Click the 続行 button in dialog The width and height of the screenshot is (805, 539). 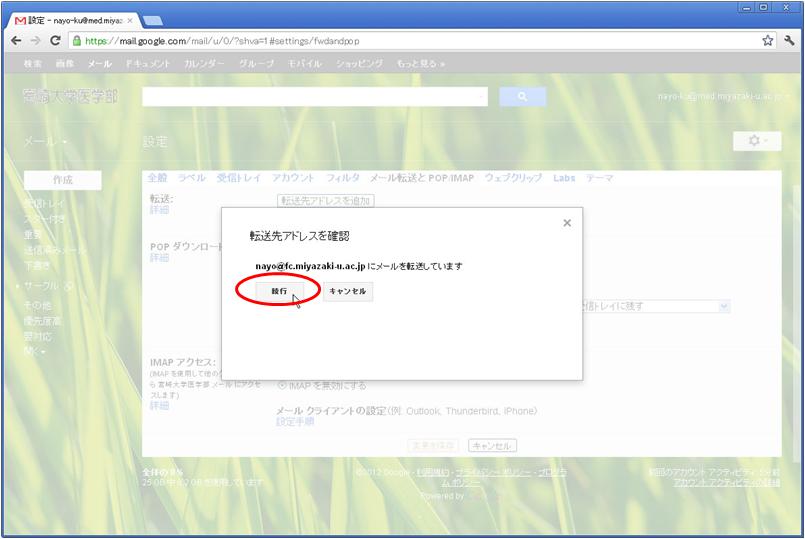click(x=278, y=291)
